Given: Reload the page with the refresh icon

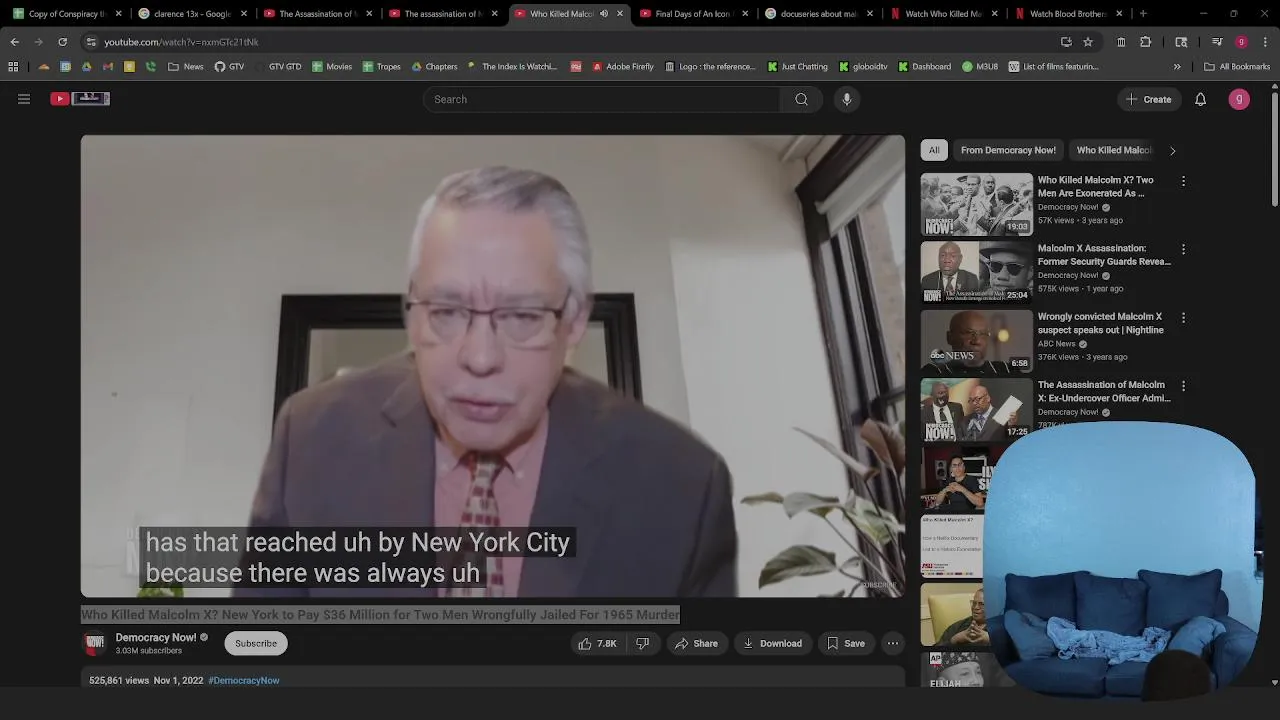Looking at the screenshot, I should 62,42.
